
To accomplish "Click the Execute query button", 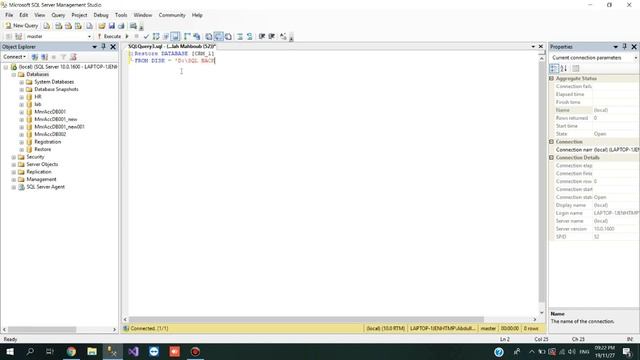I will [x=109, y=36].
